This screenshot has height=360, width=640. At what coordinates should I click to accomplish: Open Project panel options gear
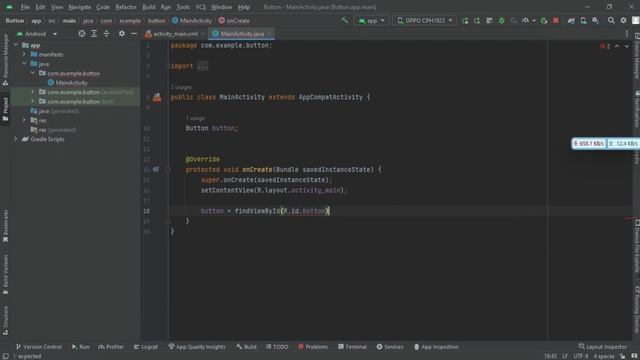[x=122, y=34]
